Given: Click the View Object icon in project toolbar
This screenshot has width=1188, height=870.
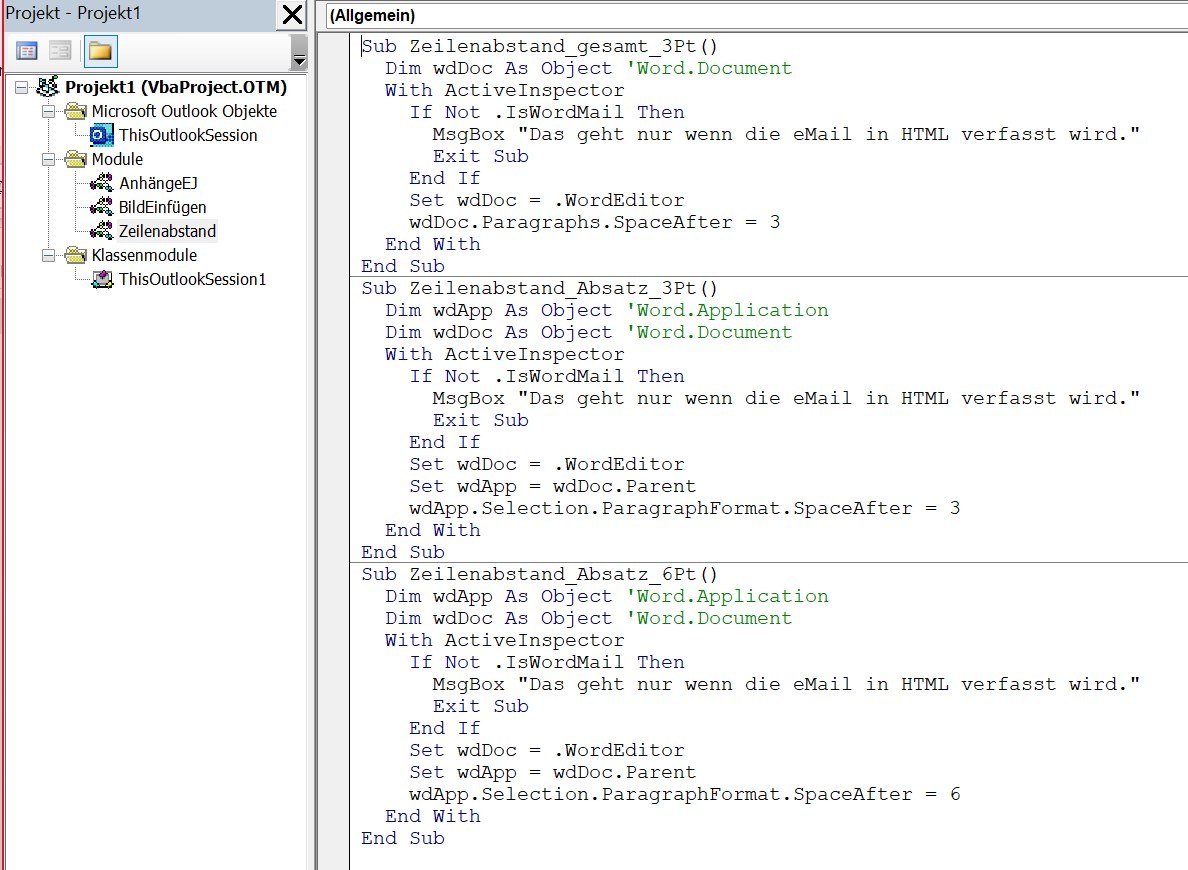Looking at the screenshot, I should tap(60, 51).
